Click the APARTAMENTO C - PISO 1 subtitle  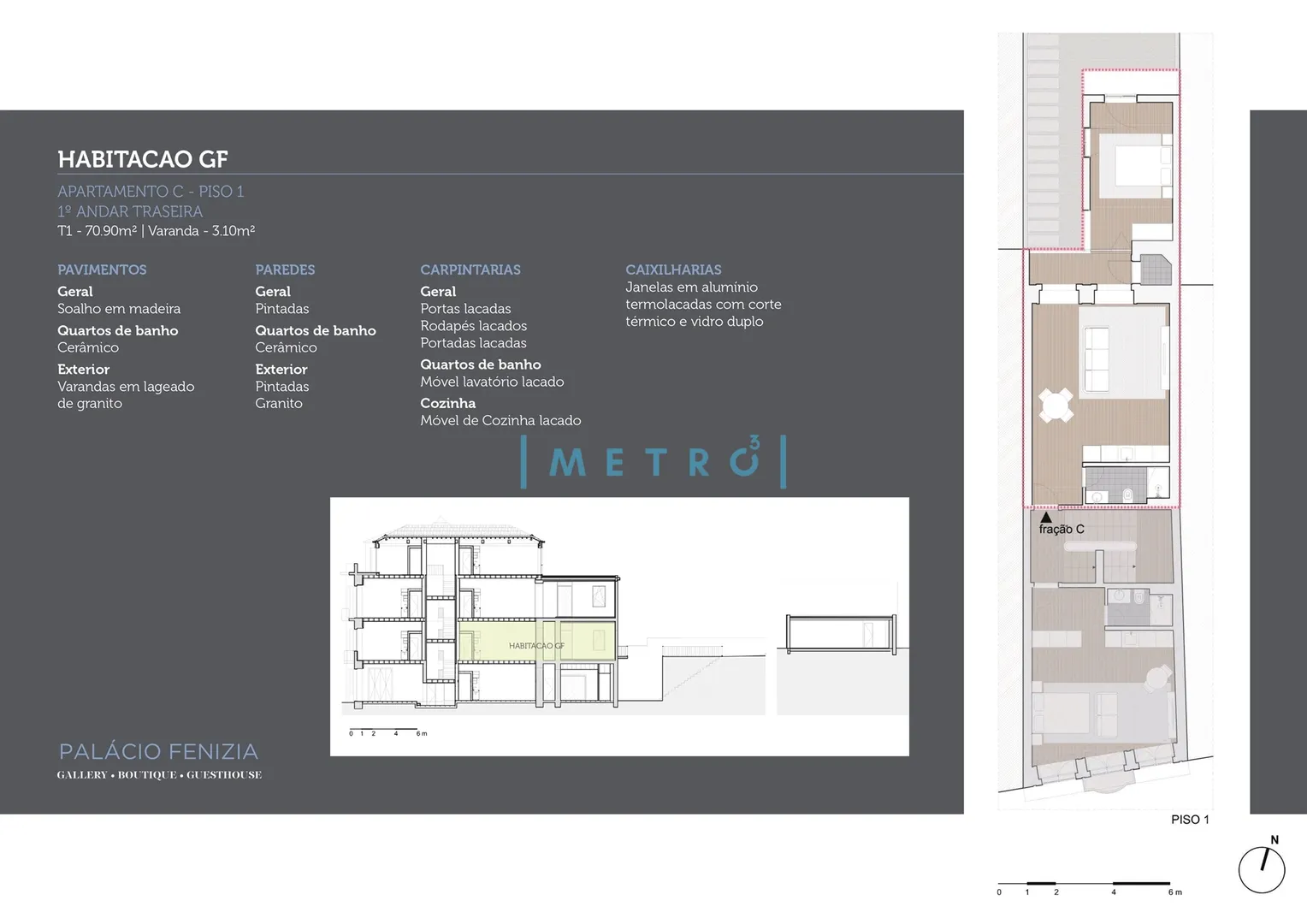click(x=151, y=192)
